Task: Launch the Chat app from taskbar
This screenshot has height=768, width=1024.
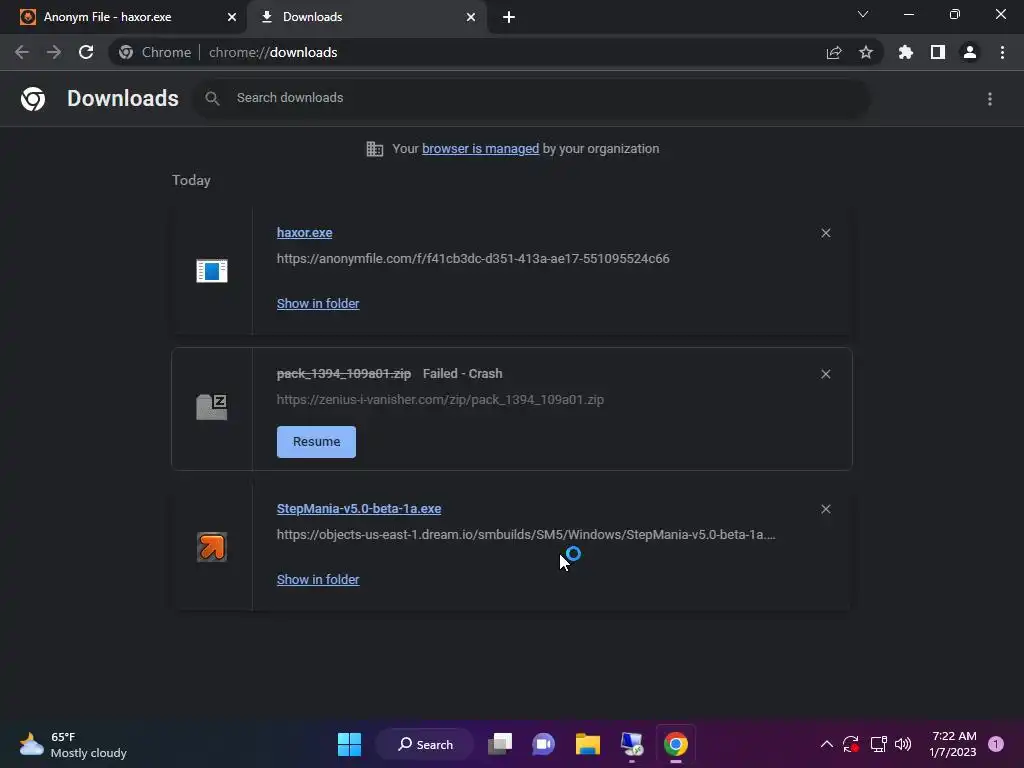Action: click(x=543, y=744)
